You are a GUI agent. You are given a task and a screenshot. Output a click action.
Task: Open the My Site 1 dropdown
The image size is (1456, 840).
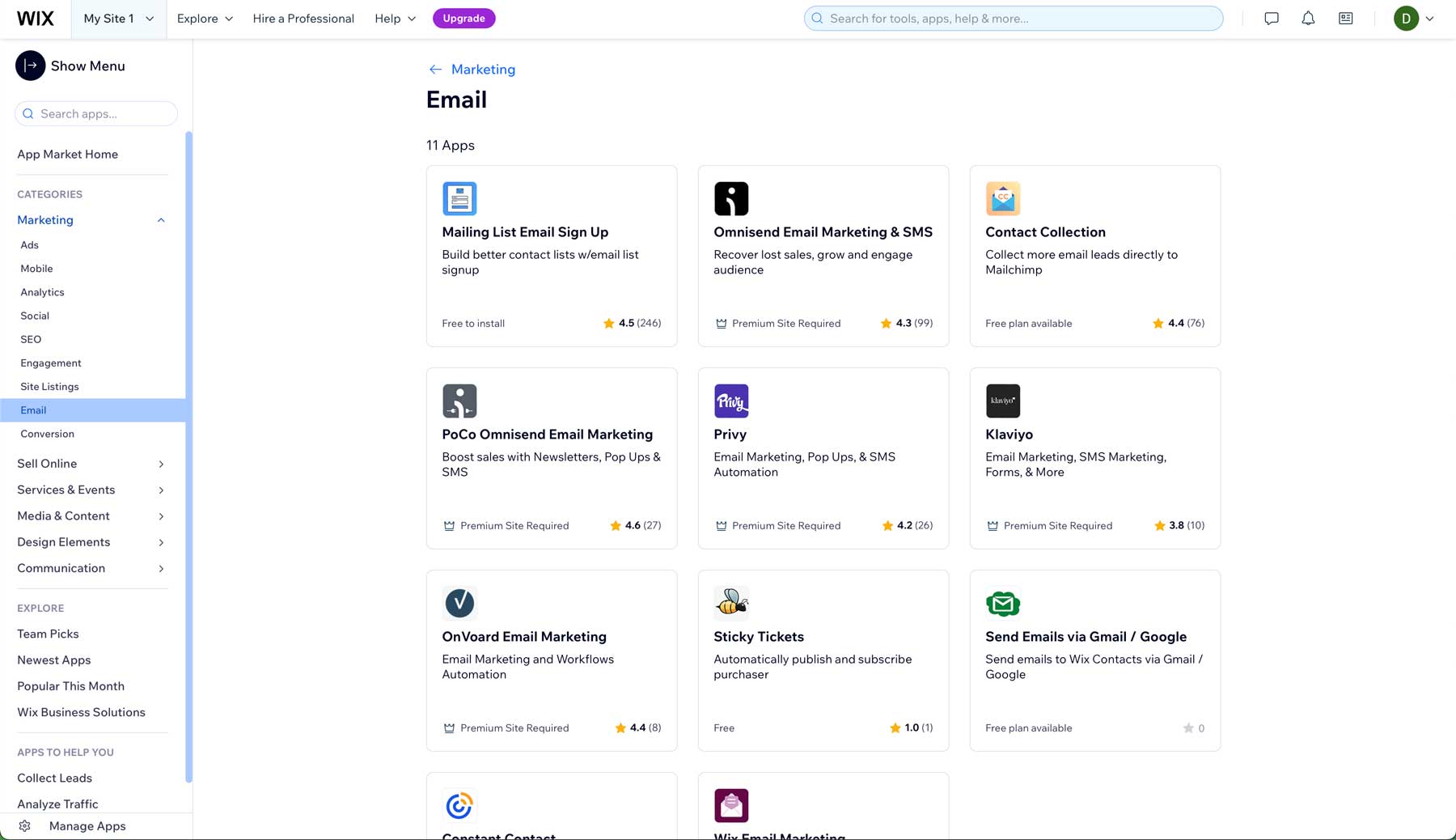point(118,18)
